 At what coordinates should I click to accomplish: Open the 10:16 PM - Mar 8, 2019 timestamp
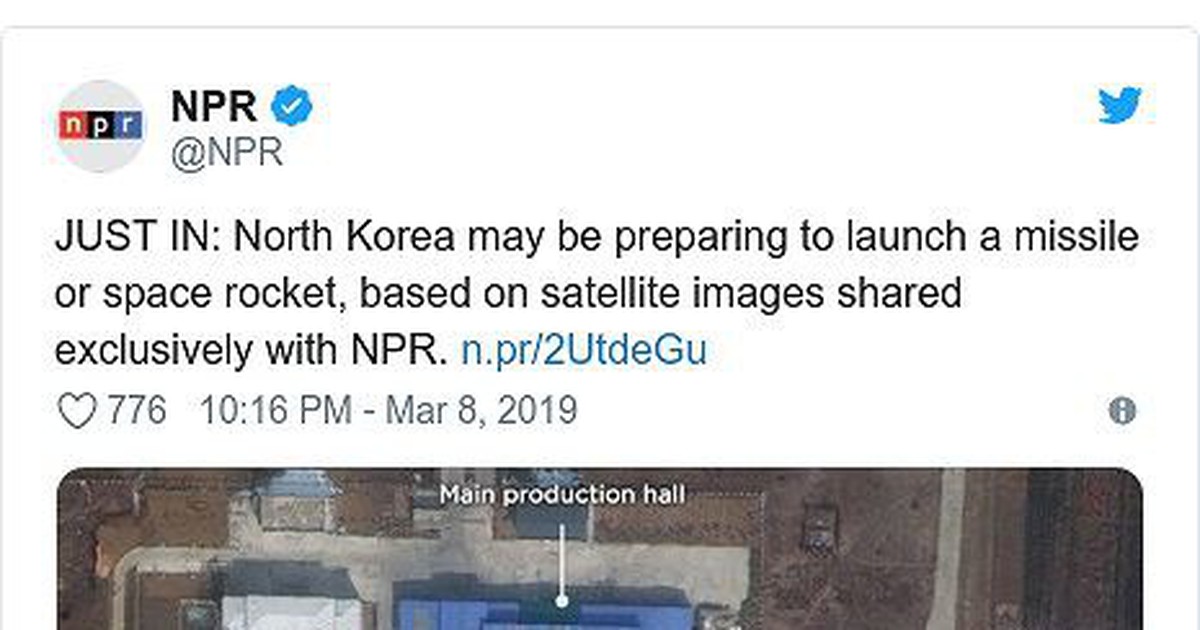[389, 411]
